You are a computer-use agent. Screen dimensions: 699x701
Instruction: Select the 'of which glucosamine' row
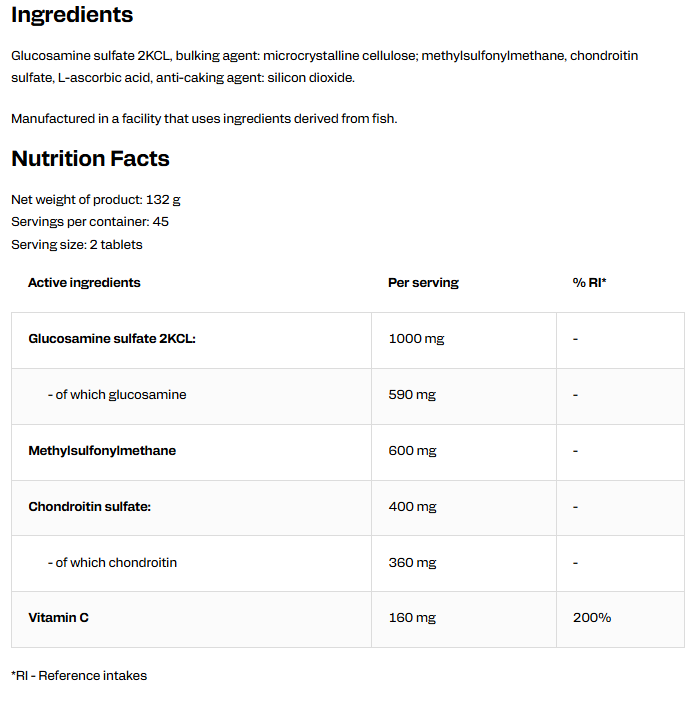pos(348,396)
